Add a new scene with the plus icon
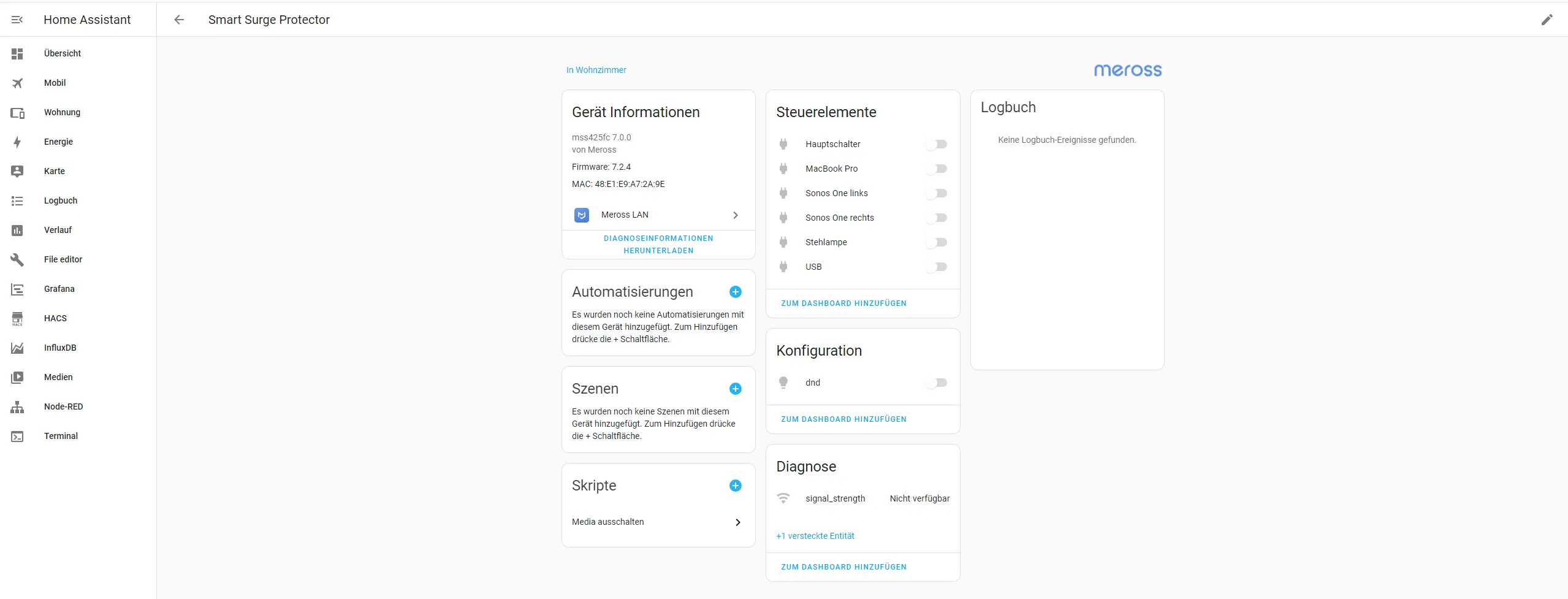This screenshot has width=1568, height=599. 735,389
